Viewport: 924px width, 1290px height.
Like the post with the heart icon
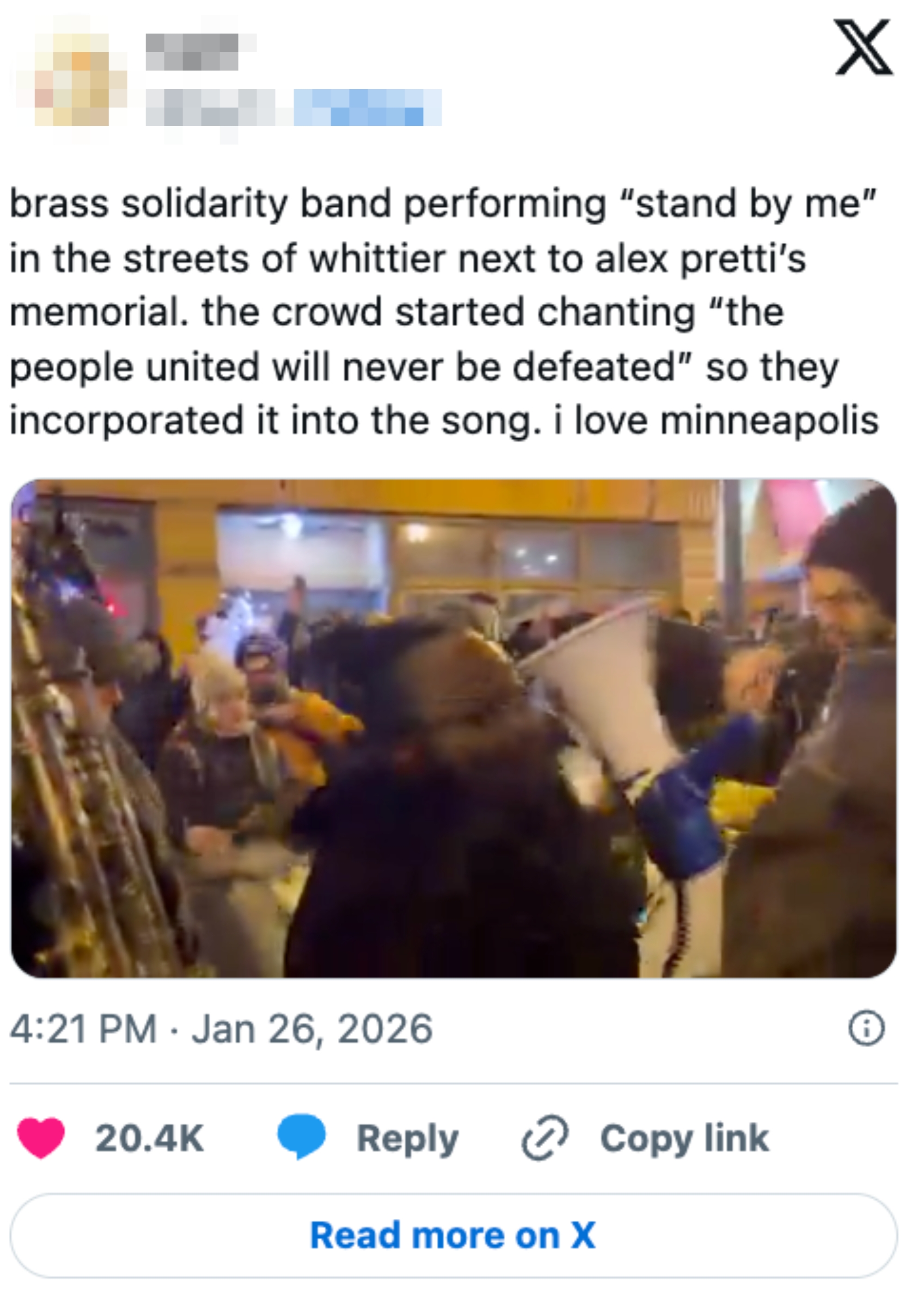pyautogui.click(x=41, y=1137)
